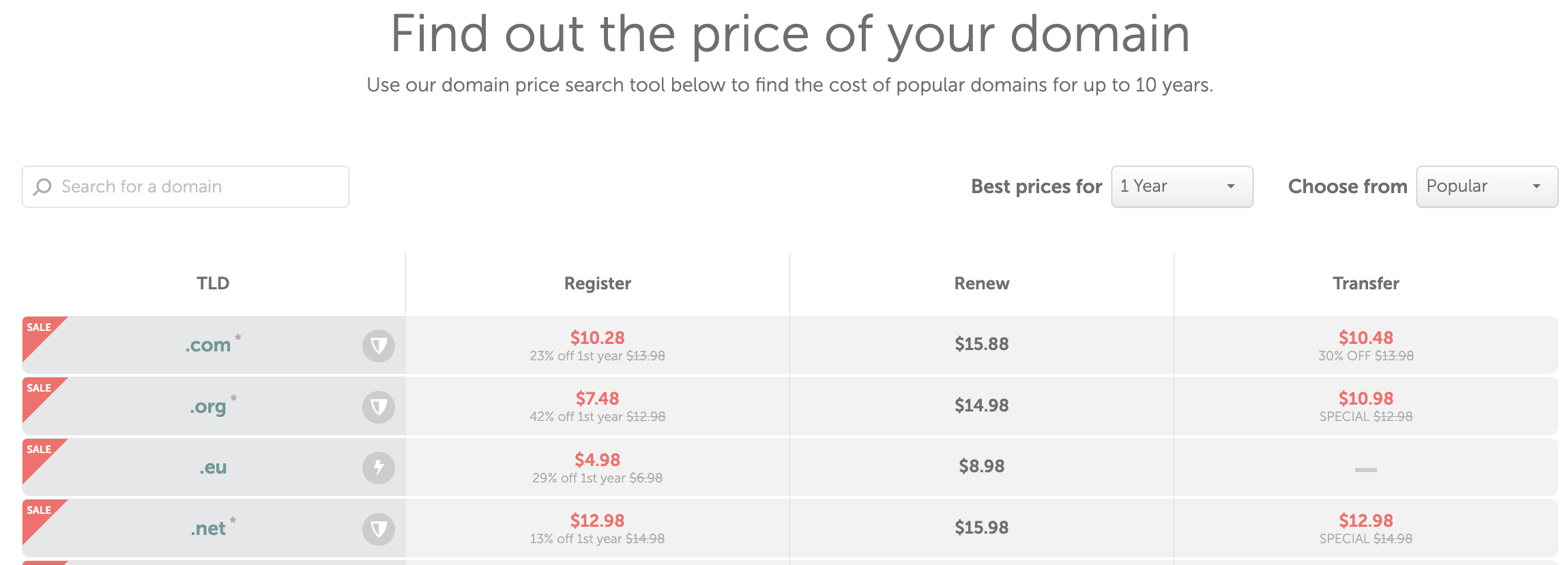The width and height of the screenshot is (1568, 565).
Task: Click the Renew column header
Action: click(x=981, y=283)
